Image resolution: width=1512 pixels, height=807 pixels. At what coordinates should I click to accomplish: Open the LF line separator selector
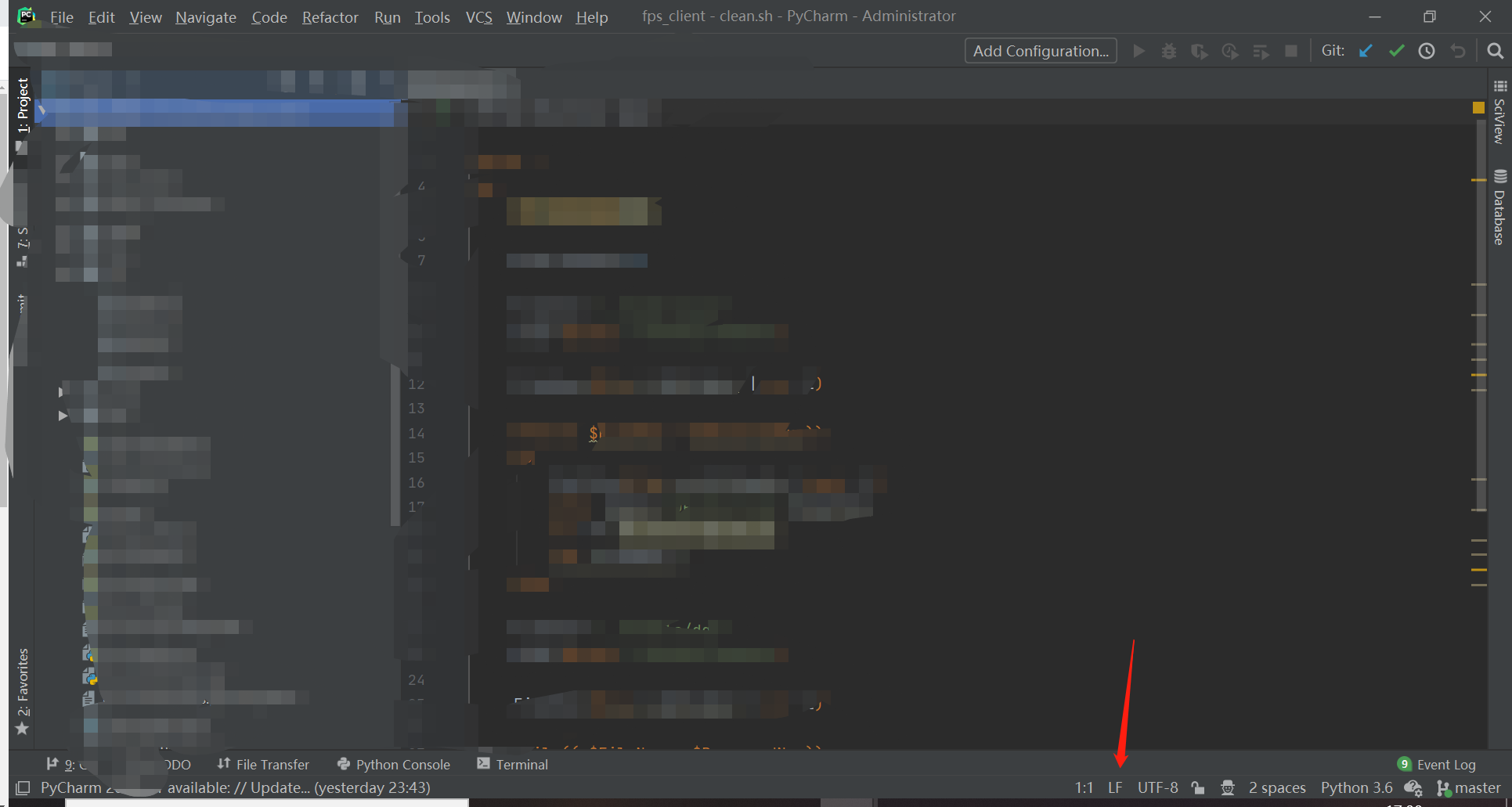click(1114, 787)
